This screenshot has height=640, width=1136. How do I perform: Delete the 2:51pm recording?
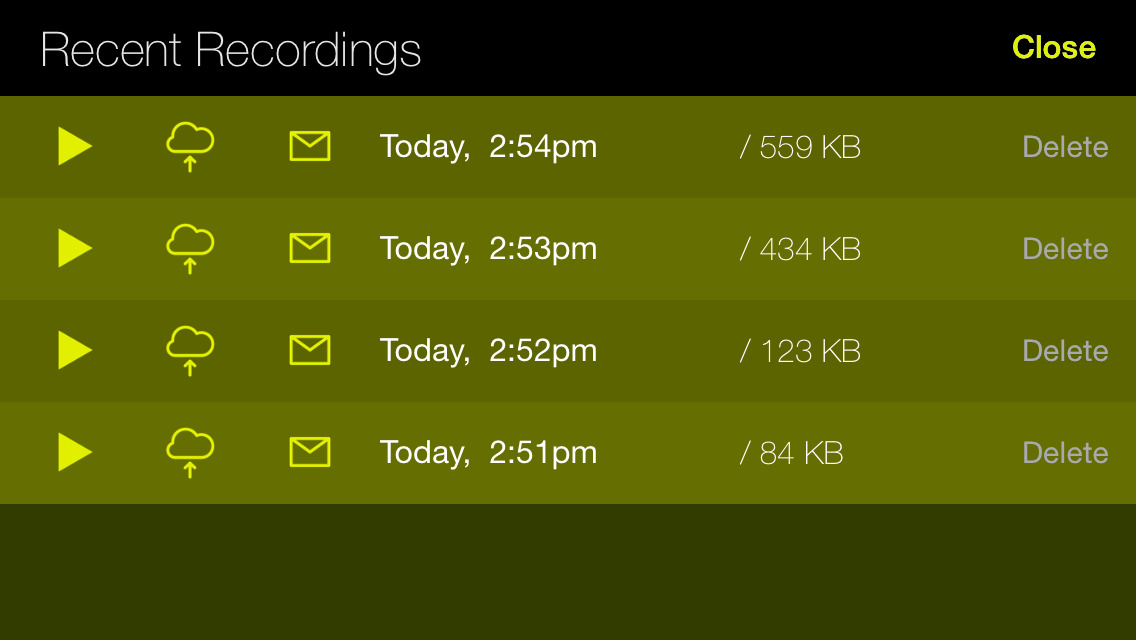(1065, 453)
